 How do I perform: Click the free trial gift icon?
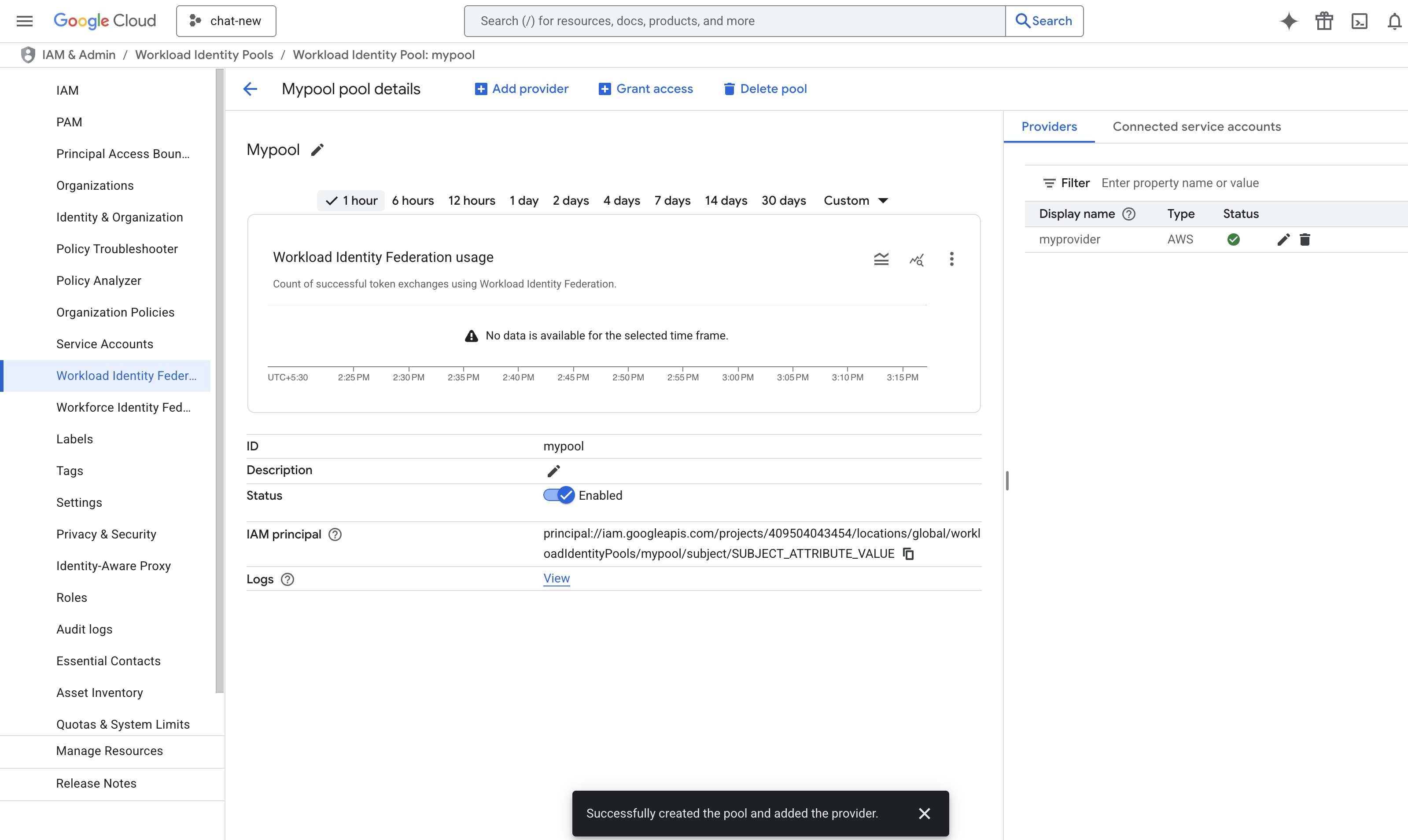[x=1323, y=21]
